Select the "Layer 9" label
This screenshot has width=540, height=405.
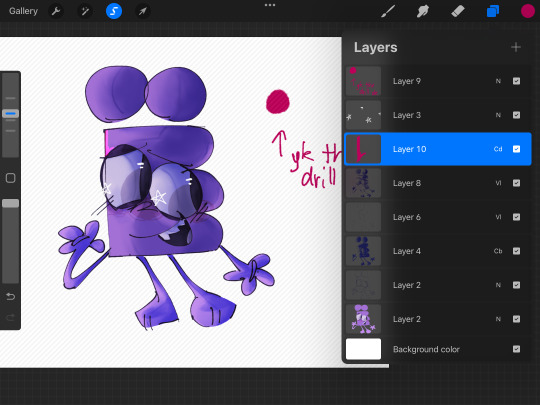coord(407,81)
